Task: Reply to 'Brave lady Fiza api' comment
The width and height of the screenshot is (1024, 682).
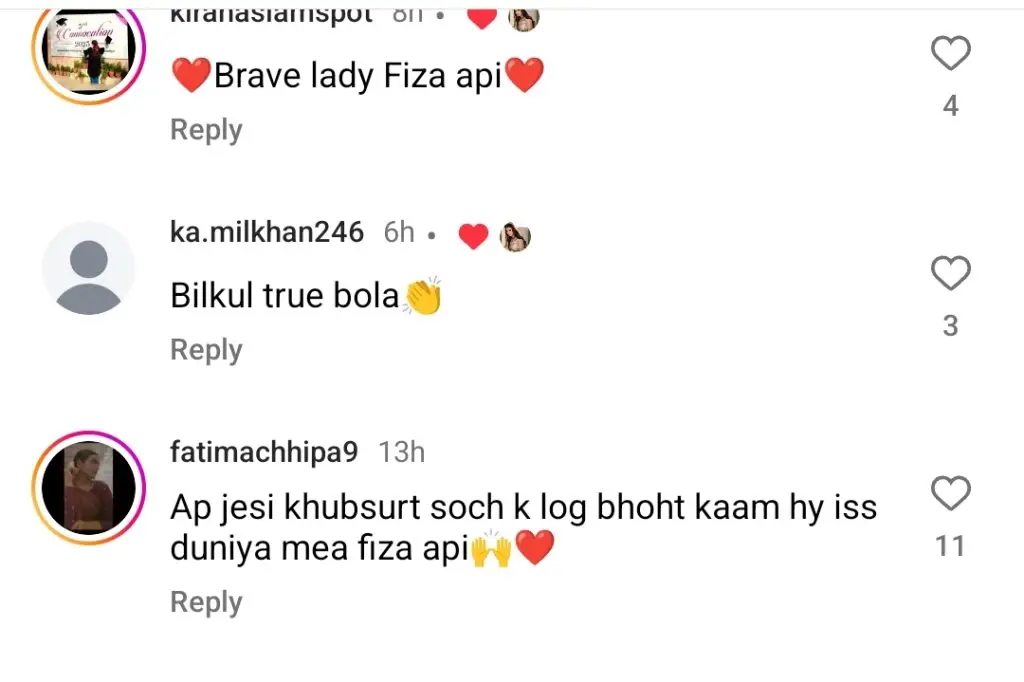Action: tap(206, 130)
